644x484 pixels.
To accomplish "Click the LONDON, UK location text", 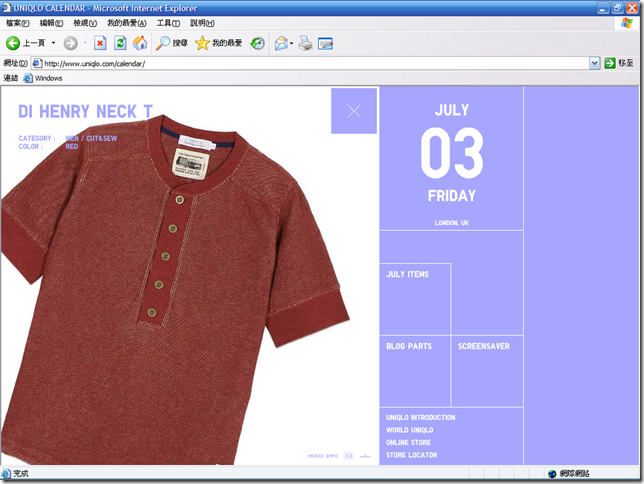I will pos(452,223).
